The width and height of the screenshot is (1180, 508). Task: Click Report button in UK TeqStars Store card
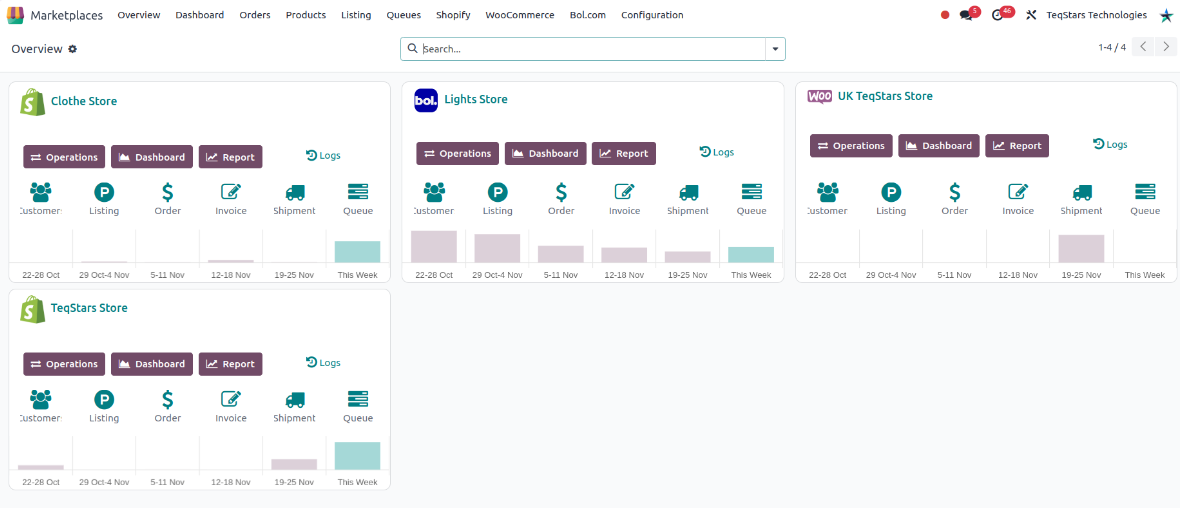1017,146
